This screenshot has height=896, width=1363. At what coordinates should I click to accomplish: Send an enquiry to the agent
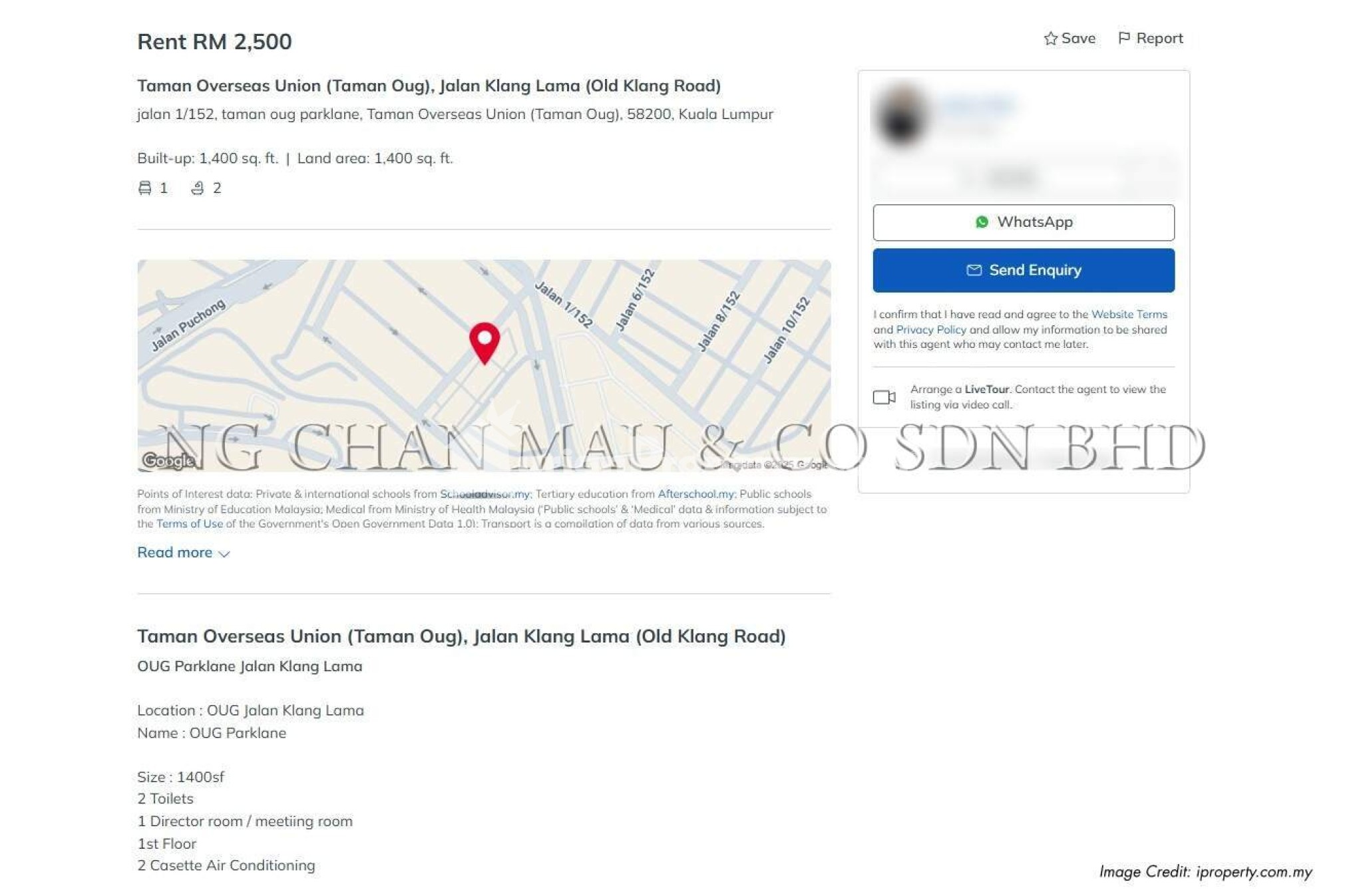point(1024,270)
